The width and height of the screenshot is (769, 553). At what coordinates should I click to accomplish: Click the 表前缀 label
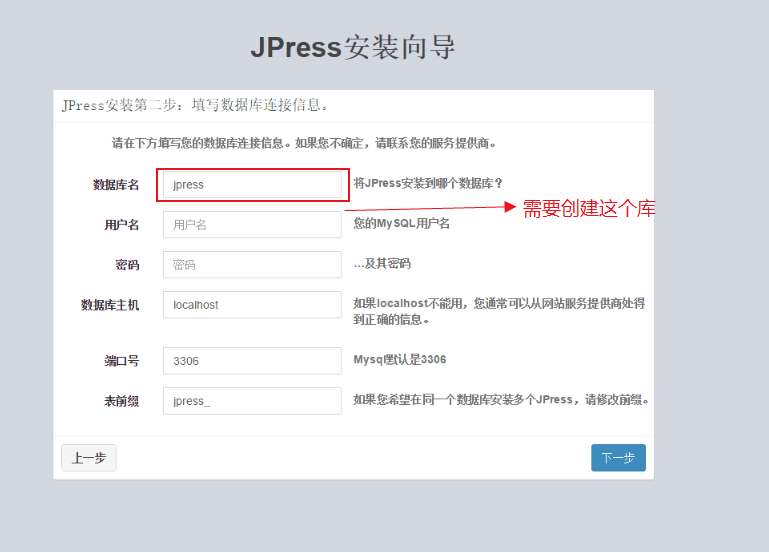(122, 401)
